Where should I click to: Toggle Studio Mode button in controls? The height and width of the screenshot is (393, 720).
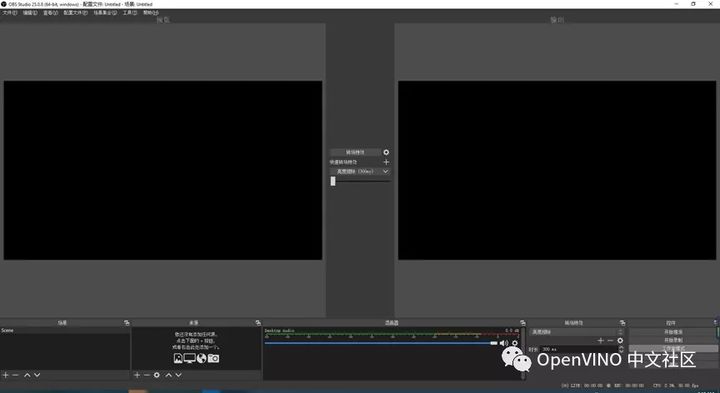coord(673,348)
